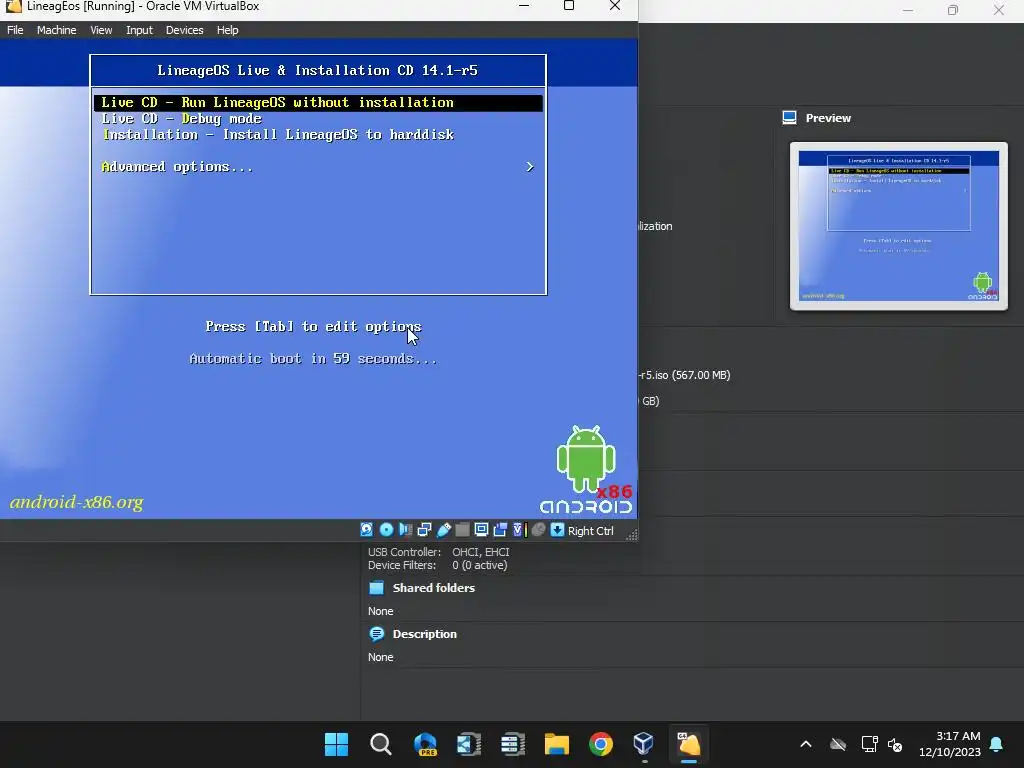The height and width of the screenshot is (768, 1024).
Task: Open the Chrome taskbar icon
Action: (x=601, y=744)
